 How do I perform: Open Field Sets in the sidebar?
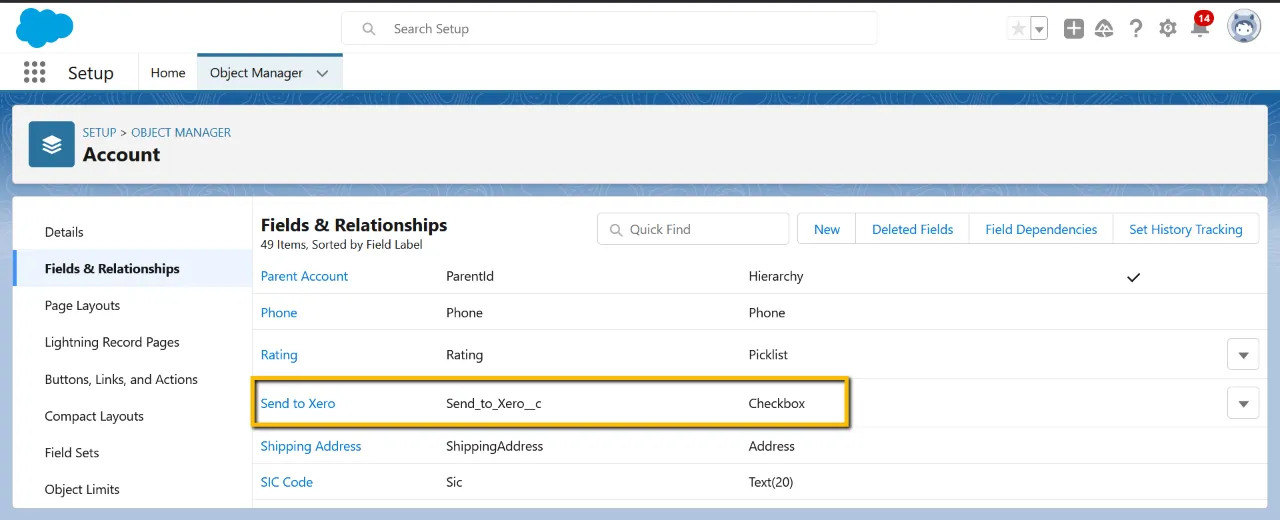[x=72, y=453]
